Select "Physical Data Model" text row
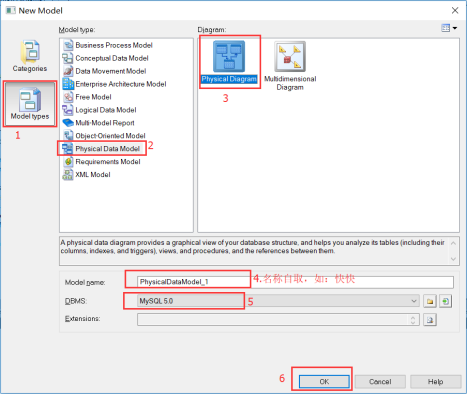468x394 pixels. coord(107,149)
